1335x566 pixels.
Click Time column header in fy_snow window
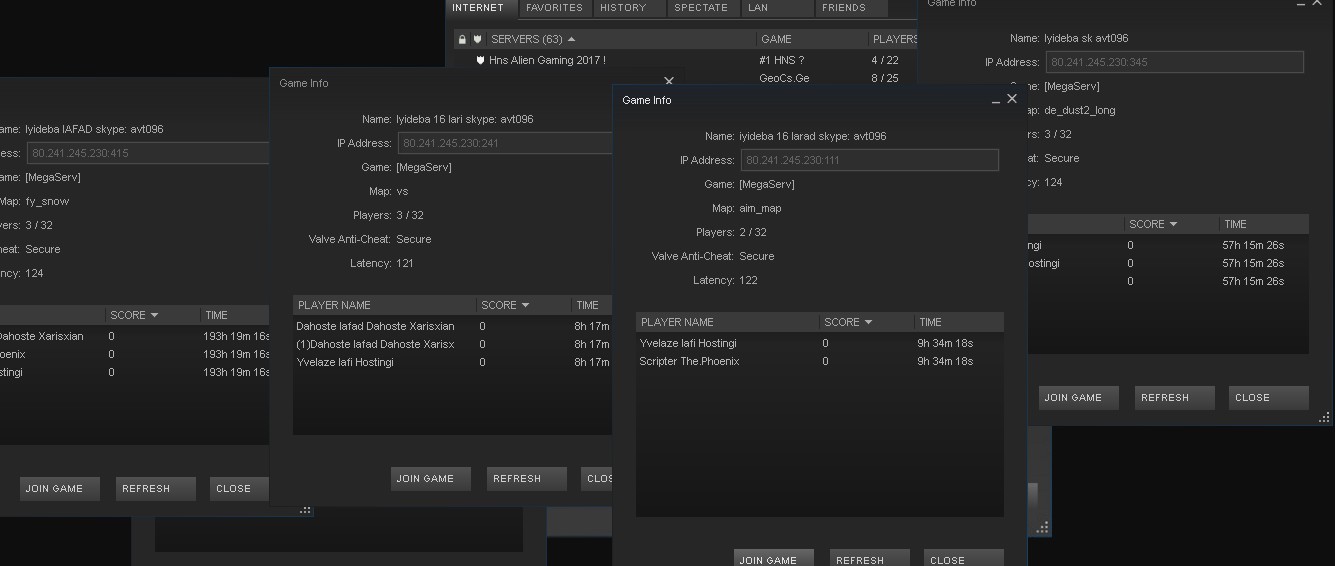tap(234, 315)
